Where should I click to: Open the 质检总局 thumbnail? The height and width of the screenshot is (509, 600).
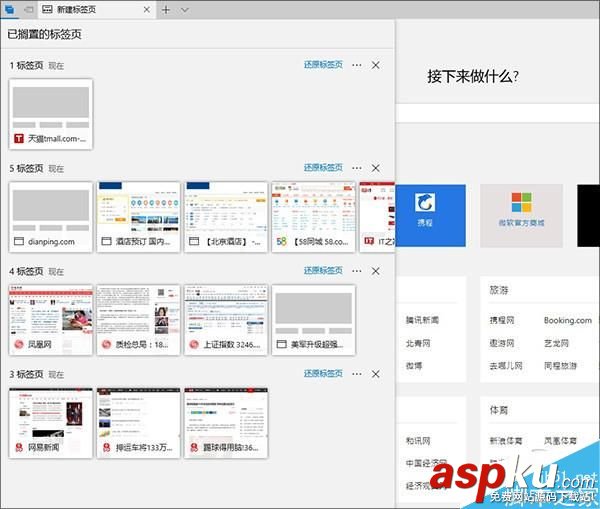tap(138, 320)
